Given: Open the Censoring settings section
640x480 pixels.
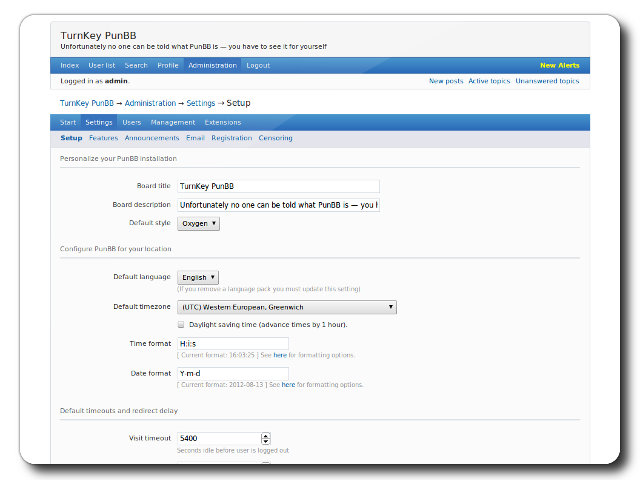Looking at the screenshot, I should (x=275, y=138).
